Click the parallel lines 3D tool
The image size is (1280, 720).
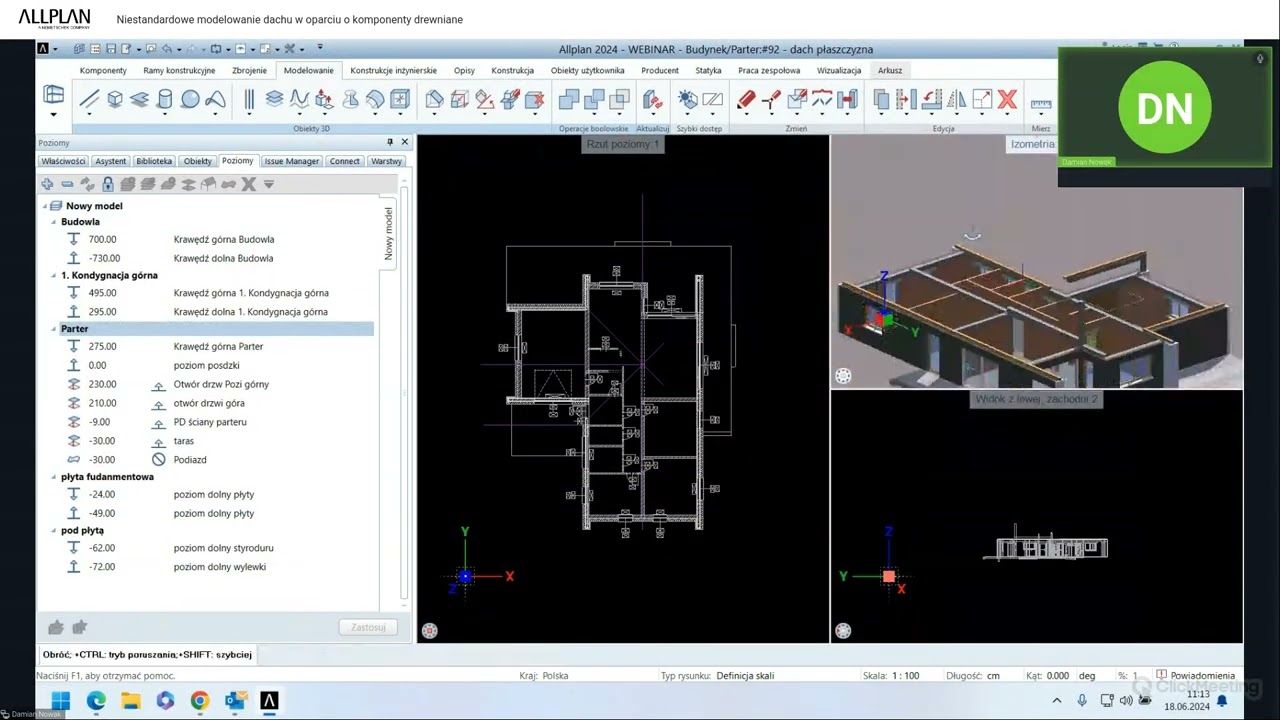pos(249,99)
